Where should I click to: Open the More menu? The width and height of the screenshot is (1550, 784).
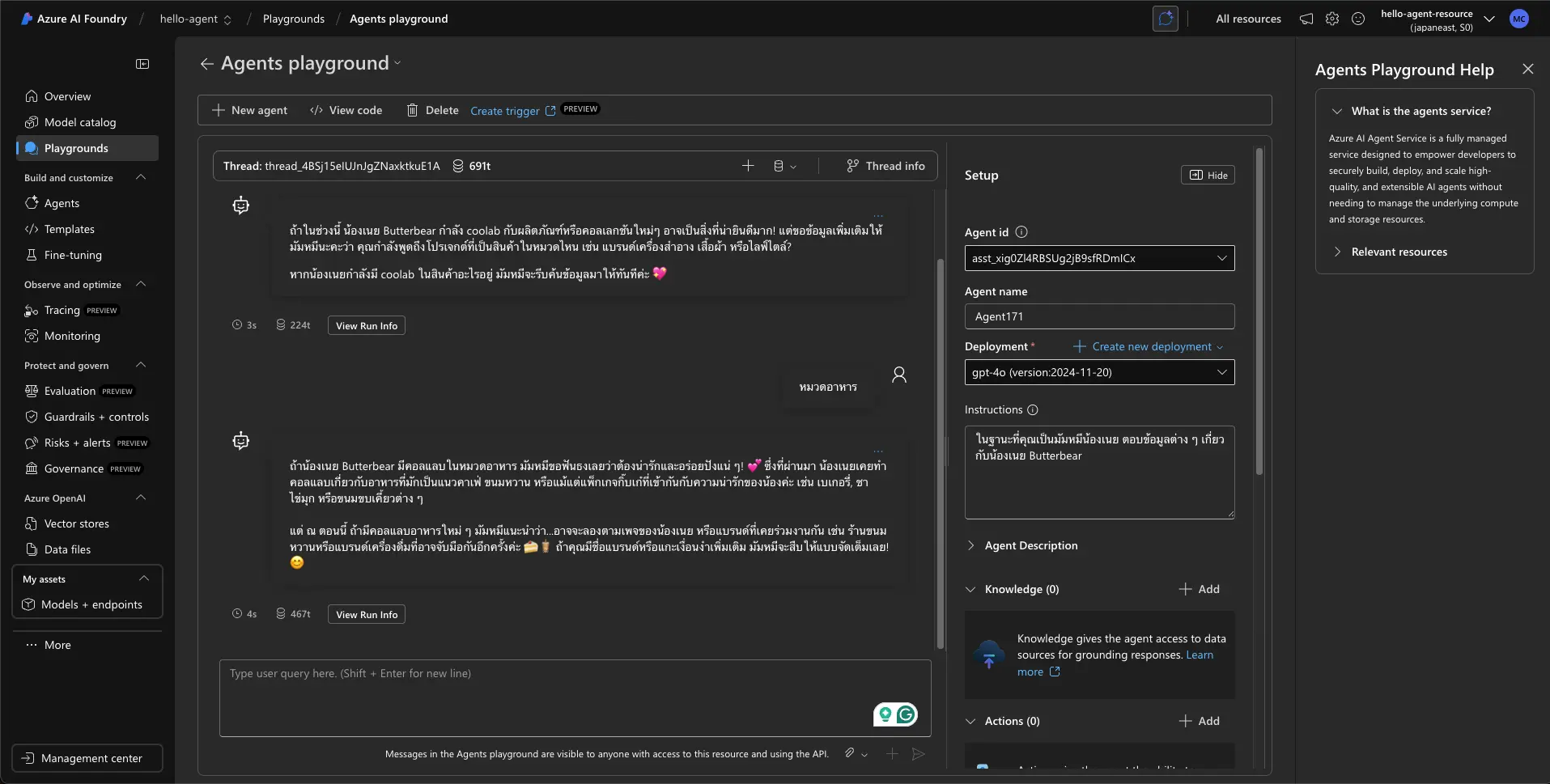pos(49,645)
